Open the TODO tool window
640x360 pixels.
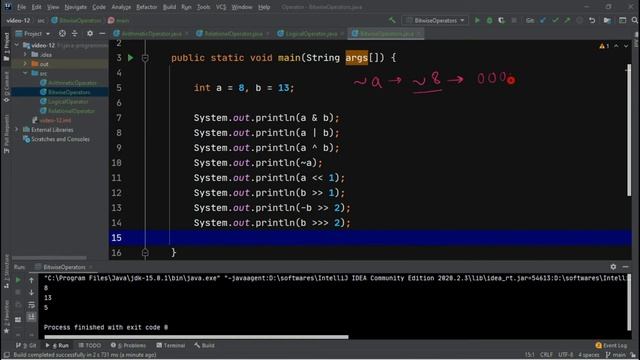tap(89, 345)
